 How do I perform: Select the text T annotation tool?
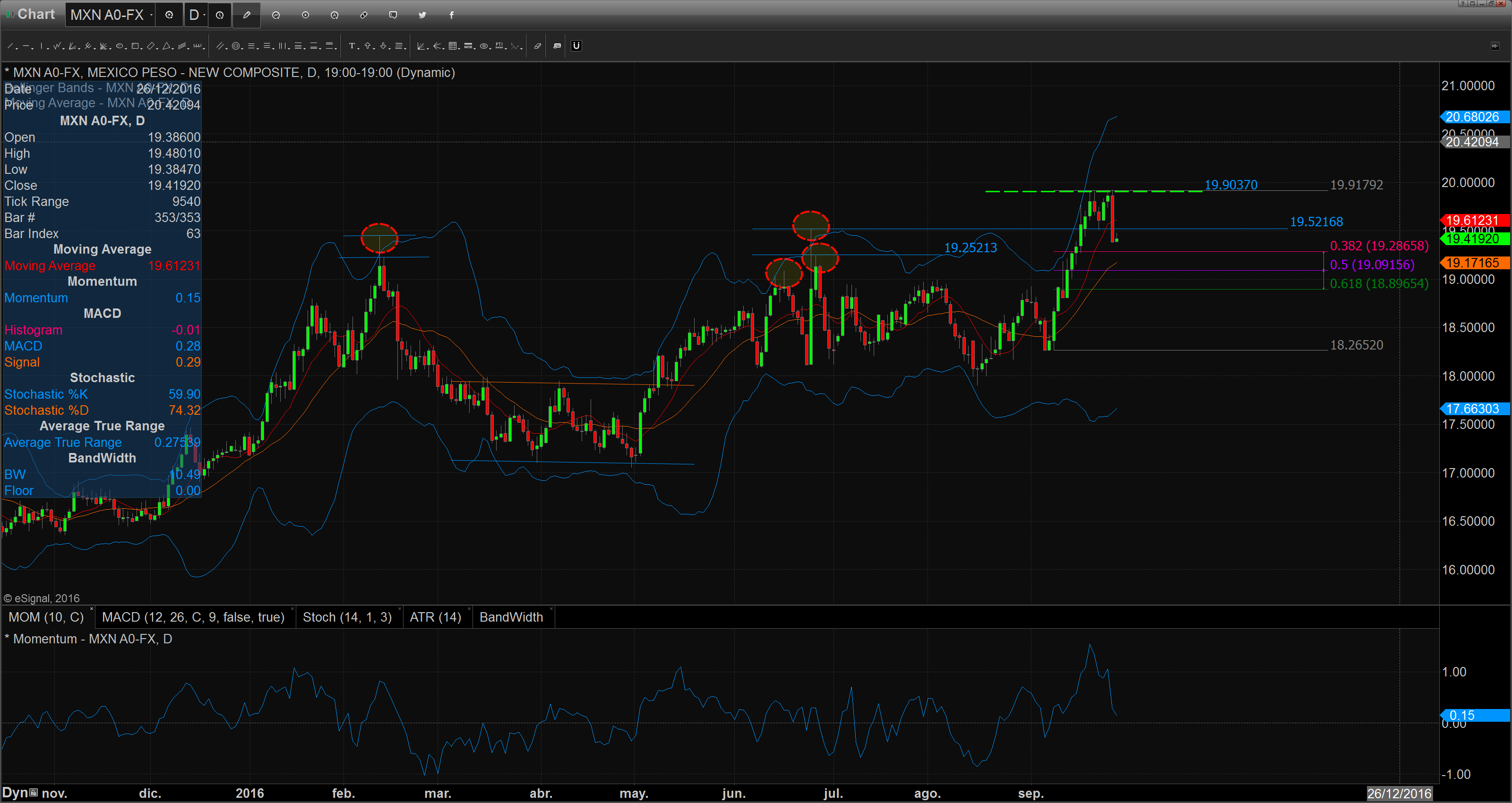click(352, 46)
